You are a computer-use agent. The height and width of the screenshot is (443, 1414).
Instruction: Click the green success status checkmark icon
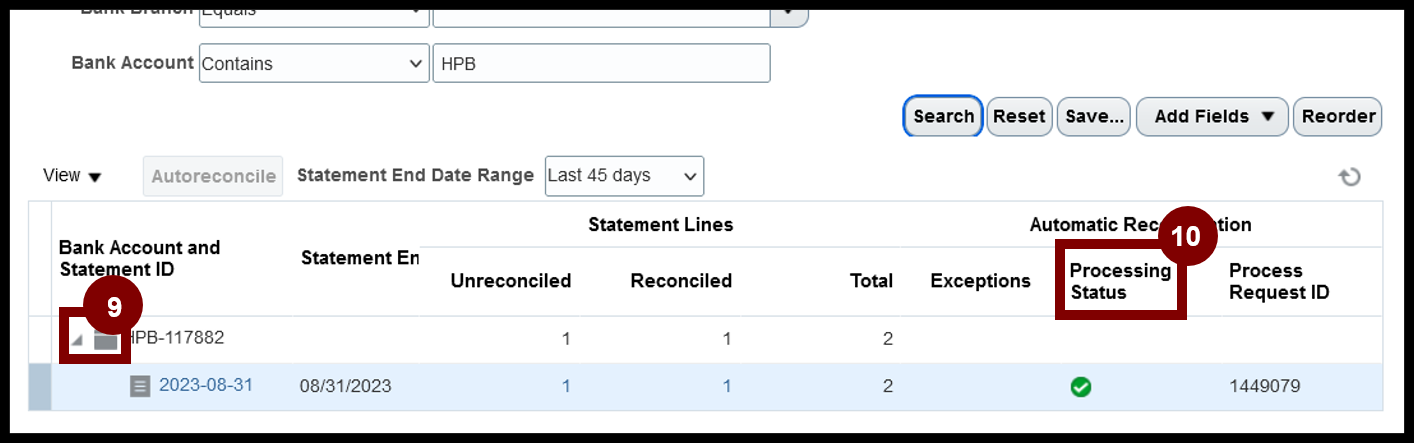pyautogui.click(x=1081, y=387)
